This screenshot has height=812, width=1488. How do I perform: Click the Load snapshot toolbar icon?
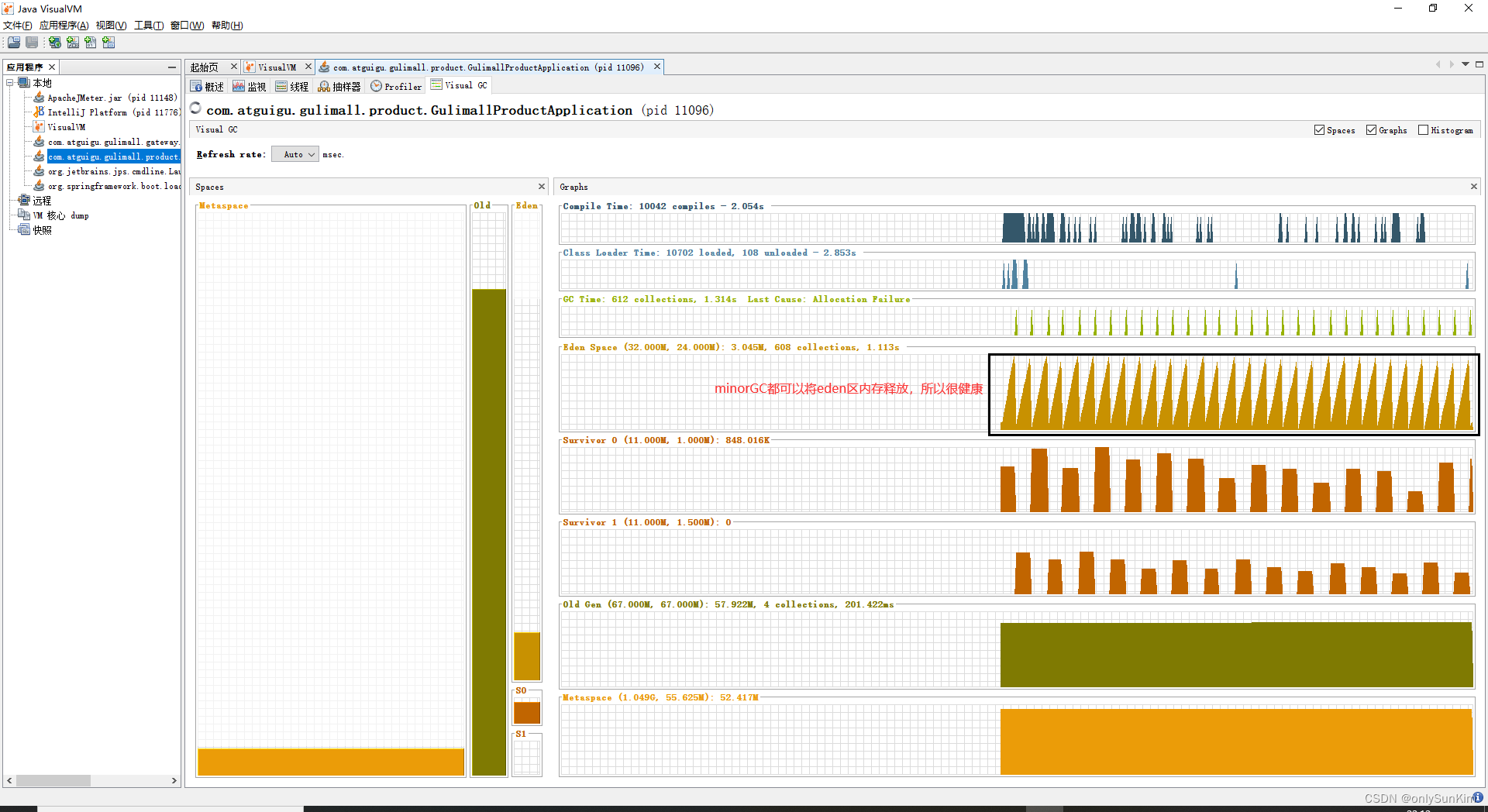14,43
